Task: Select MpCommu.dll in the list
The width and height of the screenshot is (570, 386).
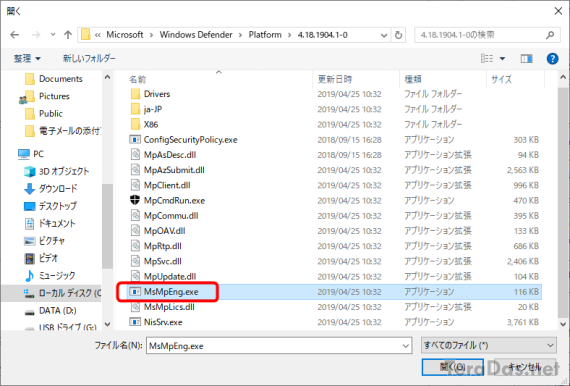Action: tap(171, 216)
